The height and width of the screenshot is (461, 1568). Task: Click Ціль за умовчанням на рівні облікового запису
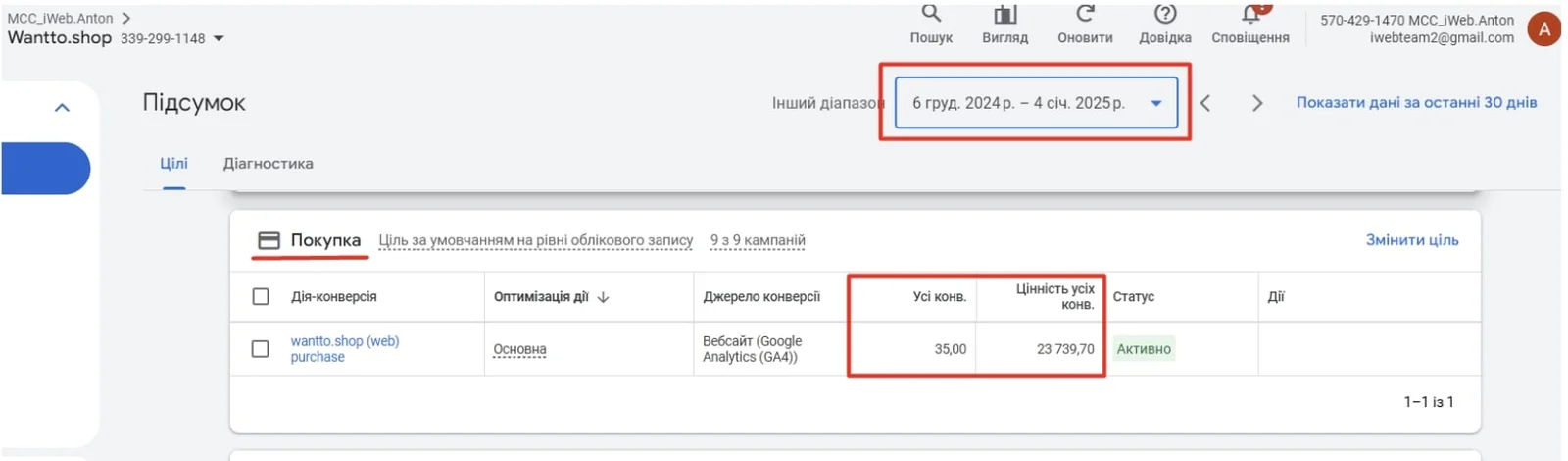[x=536, y=240]
